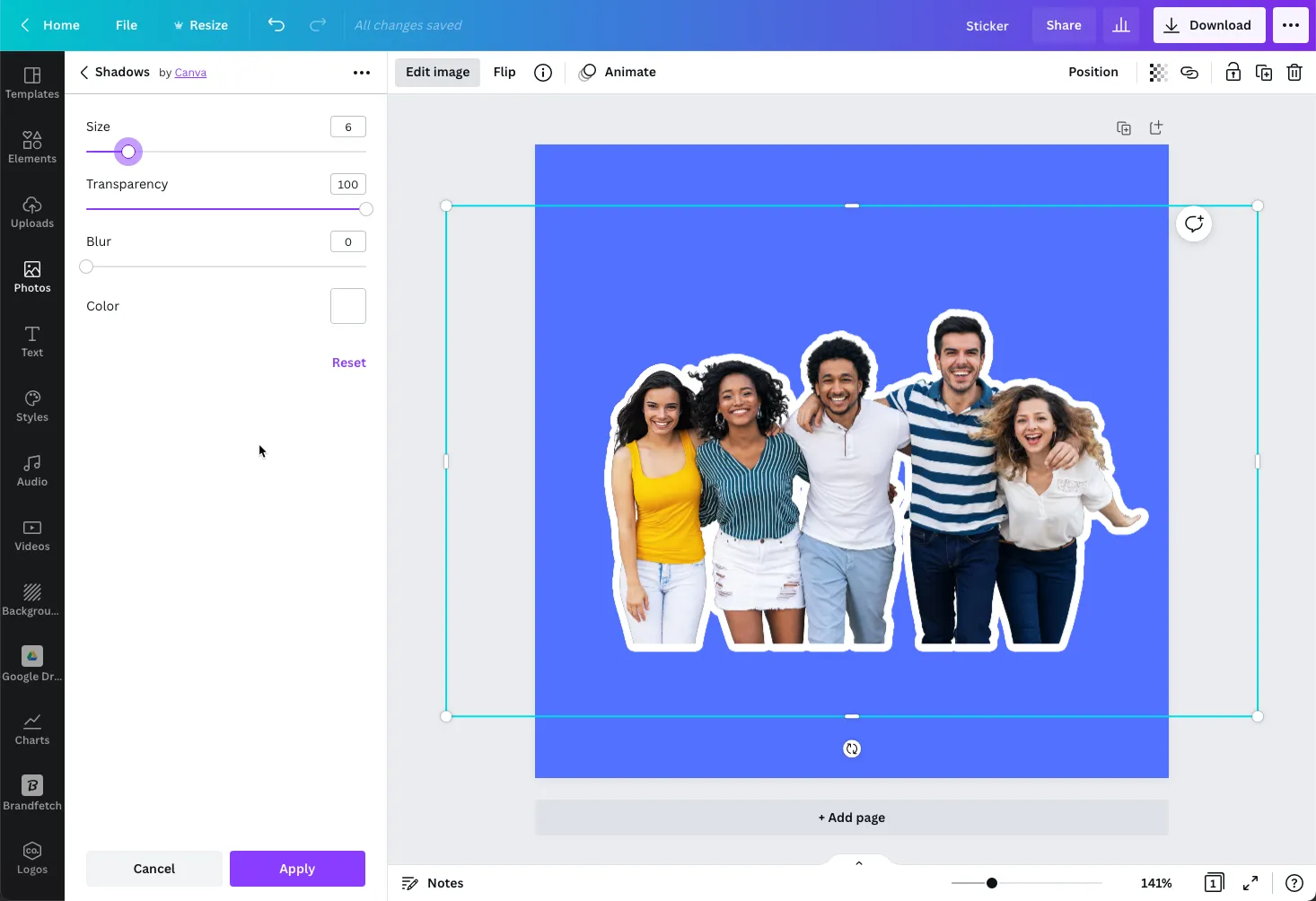This screenshot has height=901, width=1316.
Task: Switch to the Edit image tab
Action: (x=437, y=72)
